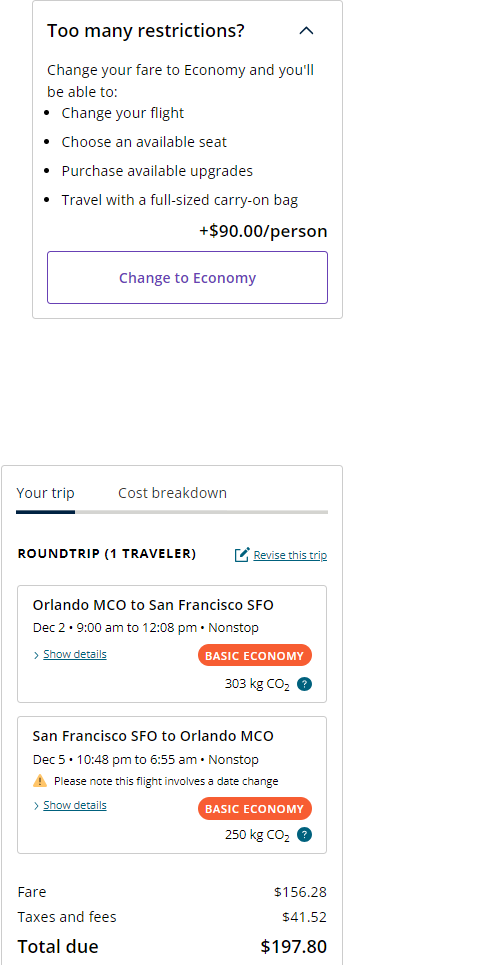Collapse the Too many restrictions section
The width and height of the screenshot is (500, 965).
tap(306, 31)
